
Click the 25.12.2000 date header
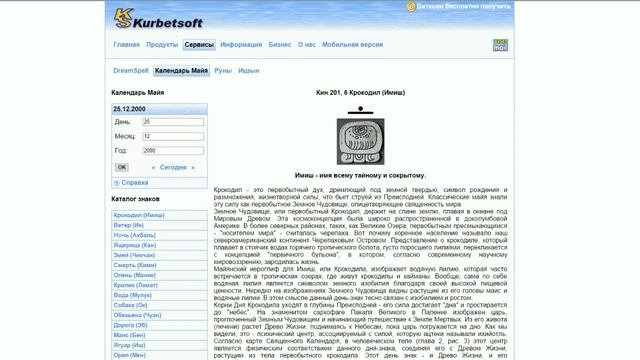[160, 109]
